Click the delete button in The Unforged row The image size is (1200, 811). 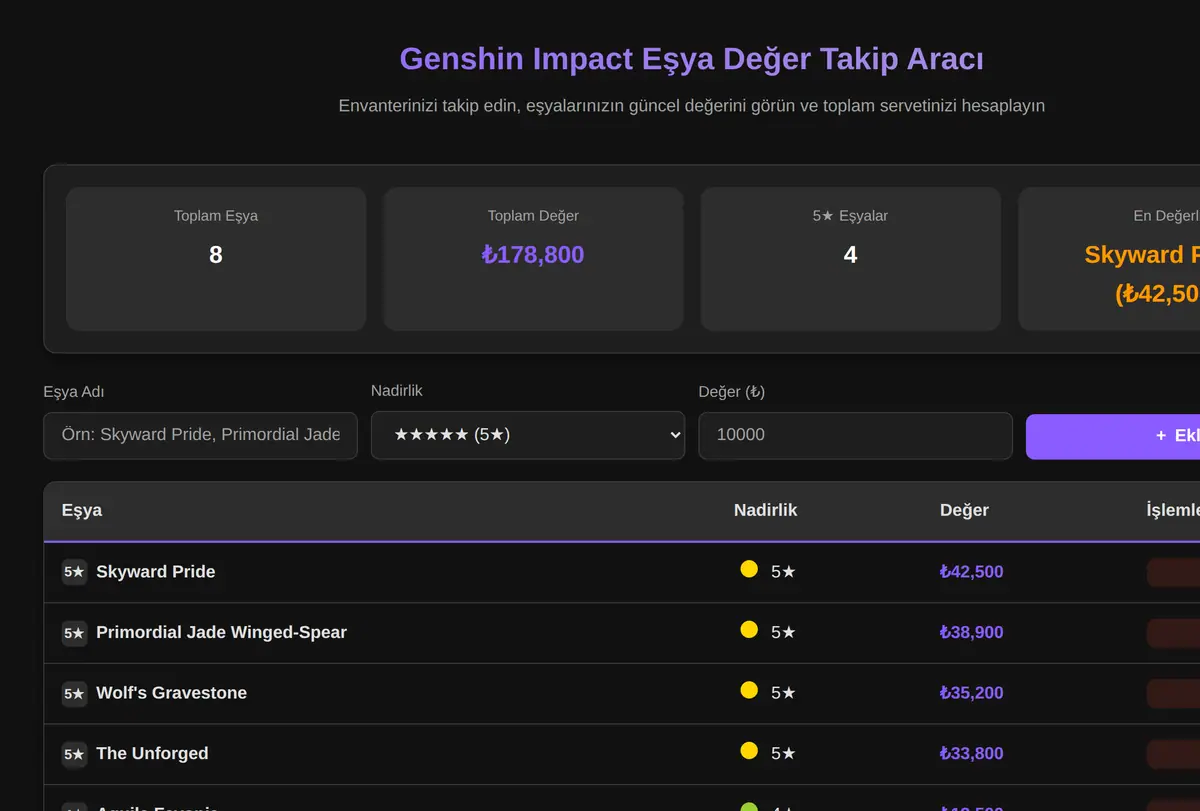(1173, 754)
